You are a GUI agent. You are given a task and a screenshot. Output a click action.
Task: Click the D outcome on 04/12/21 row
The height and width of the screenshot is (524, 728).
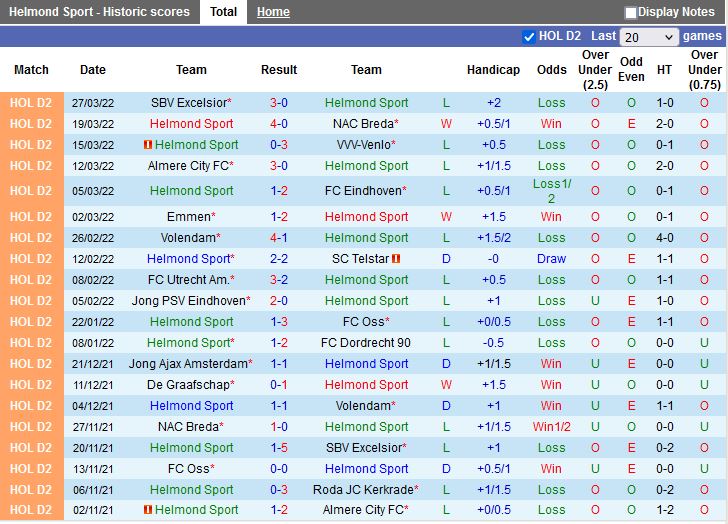point(446,406)
